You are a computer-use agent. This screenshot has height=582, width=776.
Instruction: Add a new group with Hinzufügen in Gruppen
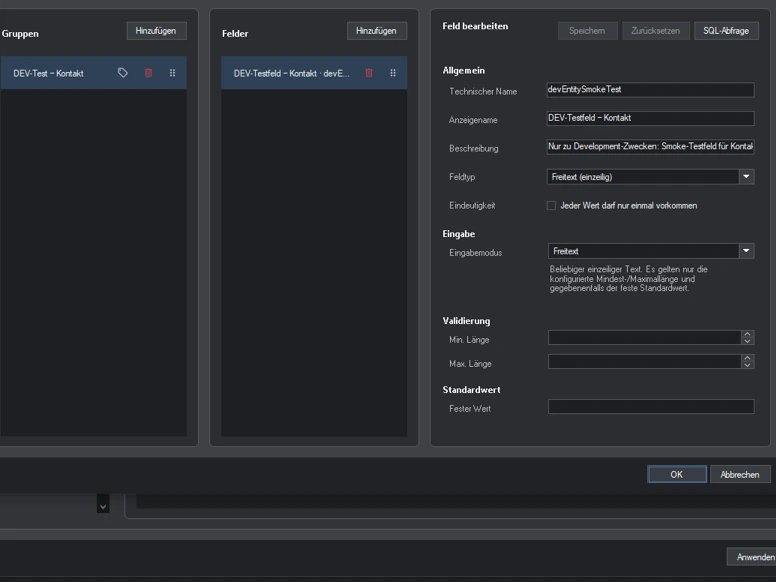pyautogui.click(x=156, y=31)
